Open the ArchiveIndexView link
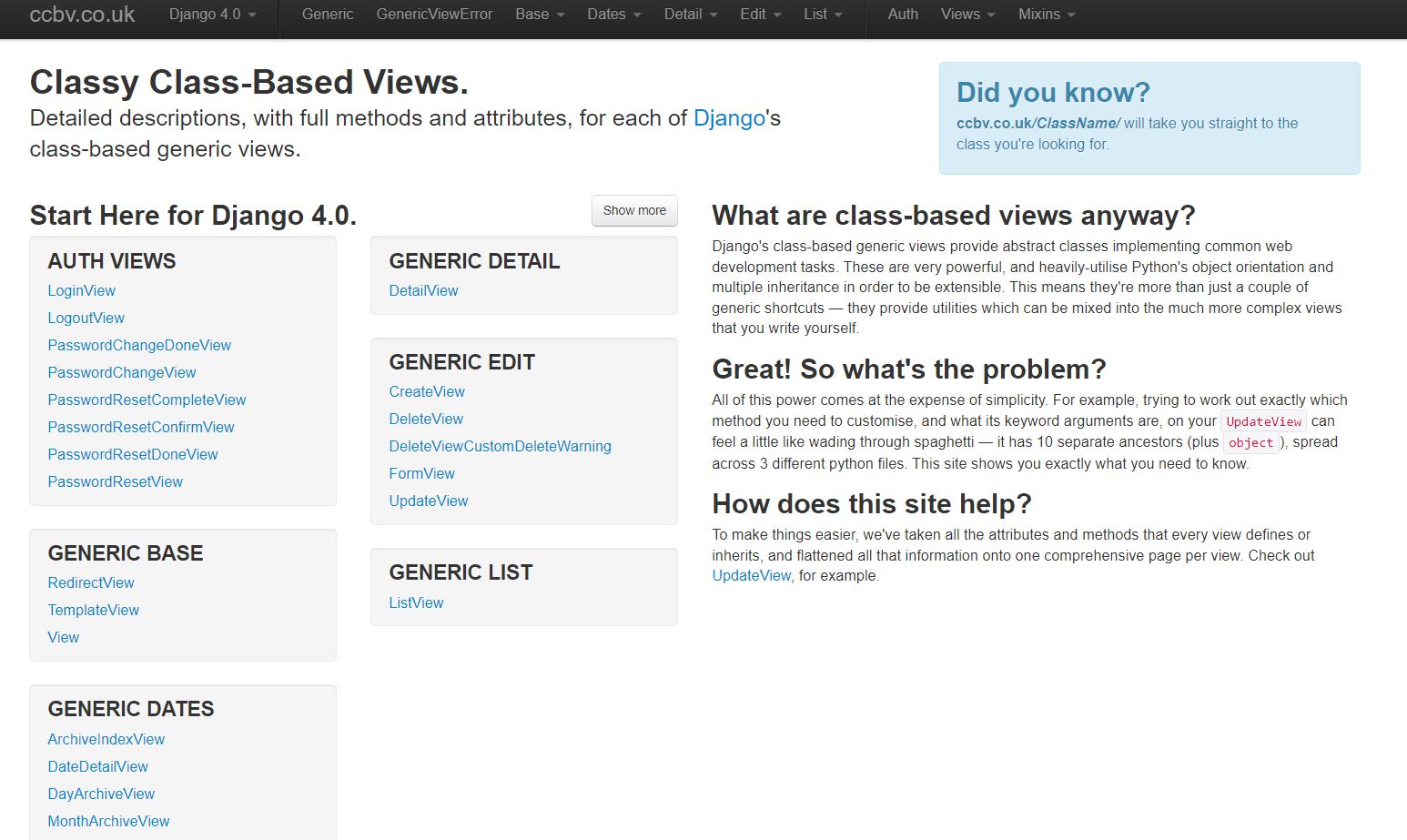 click(106, 739)
